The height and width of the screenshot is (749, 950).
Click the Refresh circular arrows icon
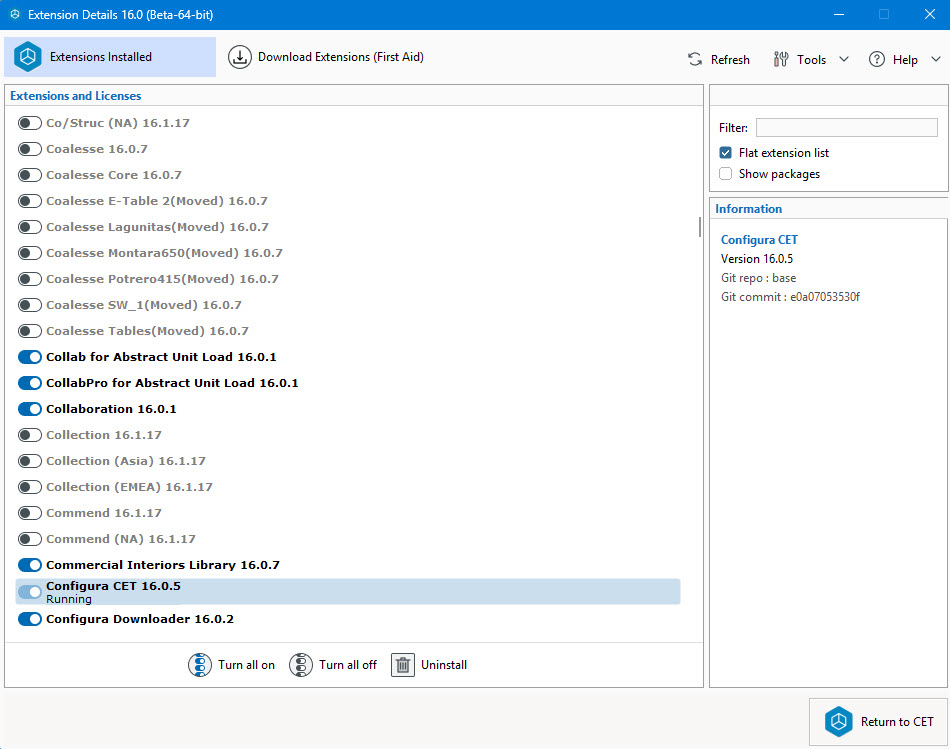click(x=694, y=59)
